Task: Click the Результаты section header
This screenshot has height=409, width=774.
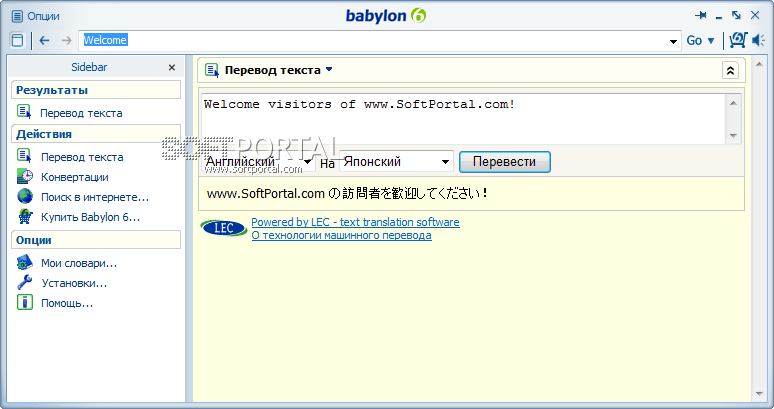Action: click(96, 90)
